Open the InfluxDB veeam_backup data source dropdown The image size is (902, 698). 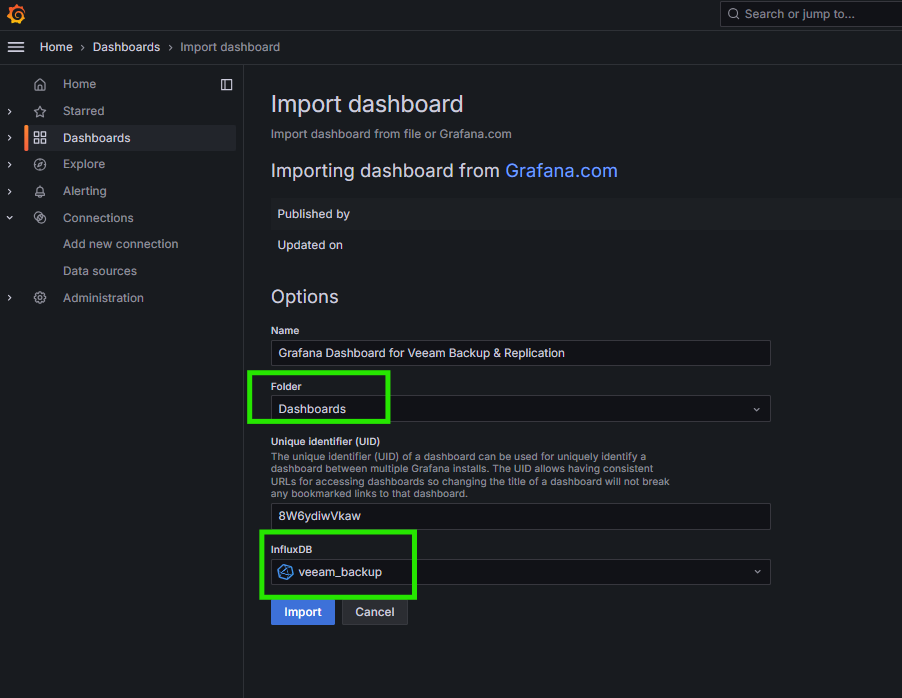coord(520,572)
